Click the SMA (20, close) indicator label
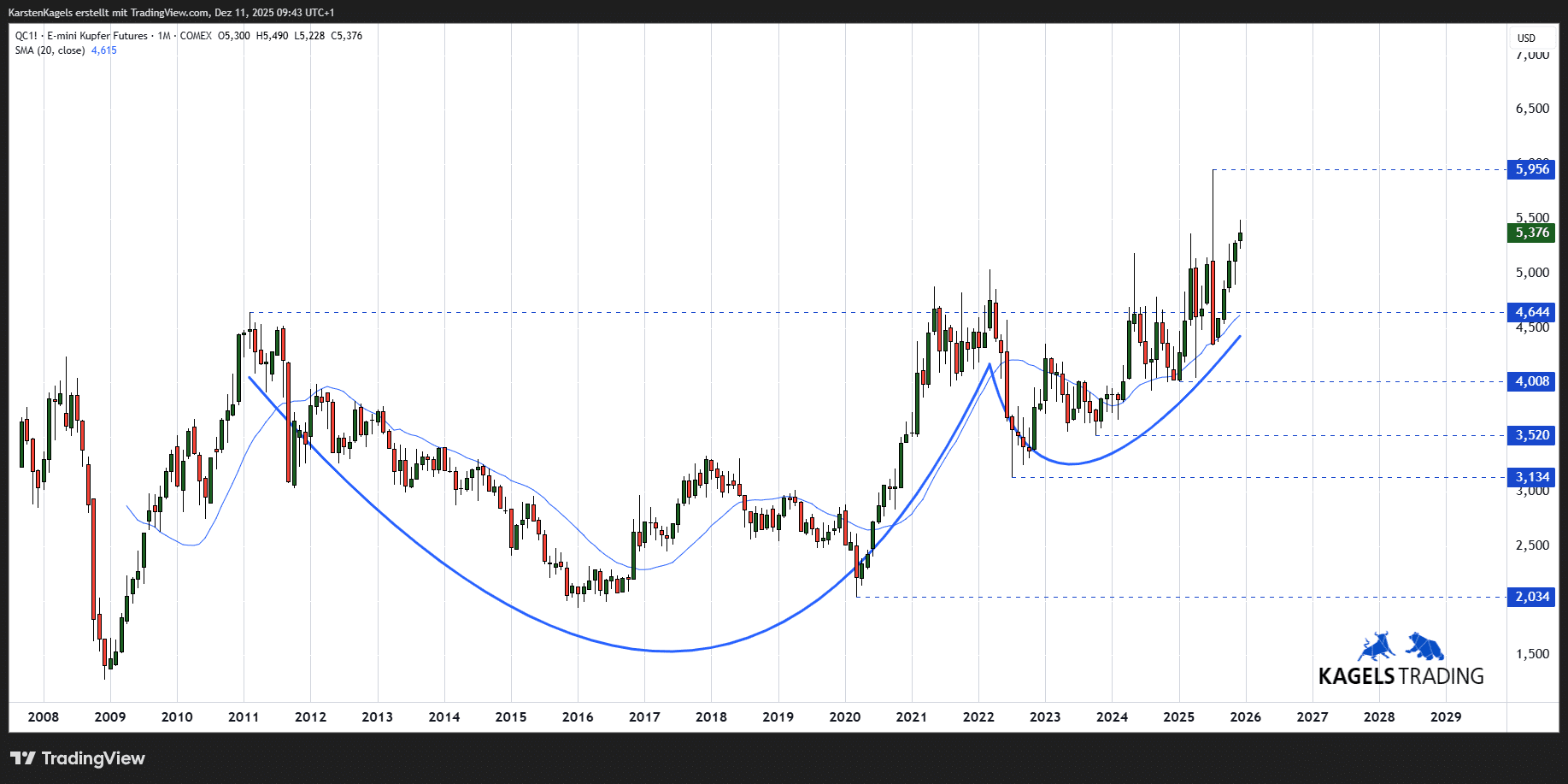The image size is (1568, 784). [x=50, y=50]
